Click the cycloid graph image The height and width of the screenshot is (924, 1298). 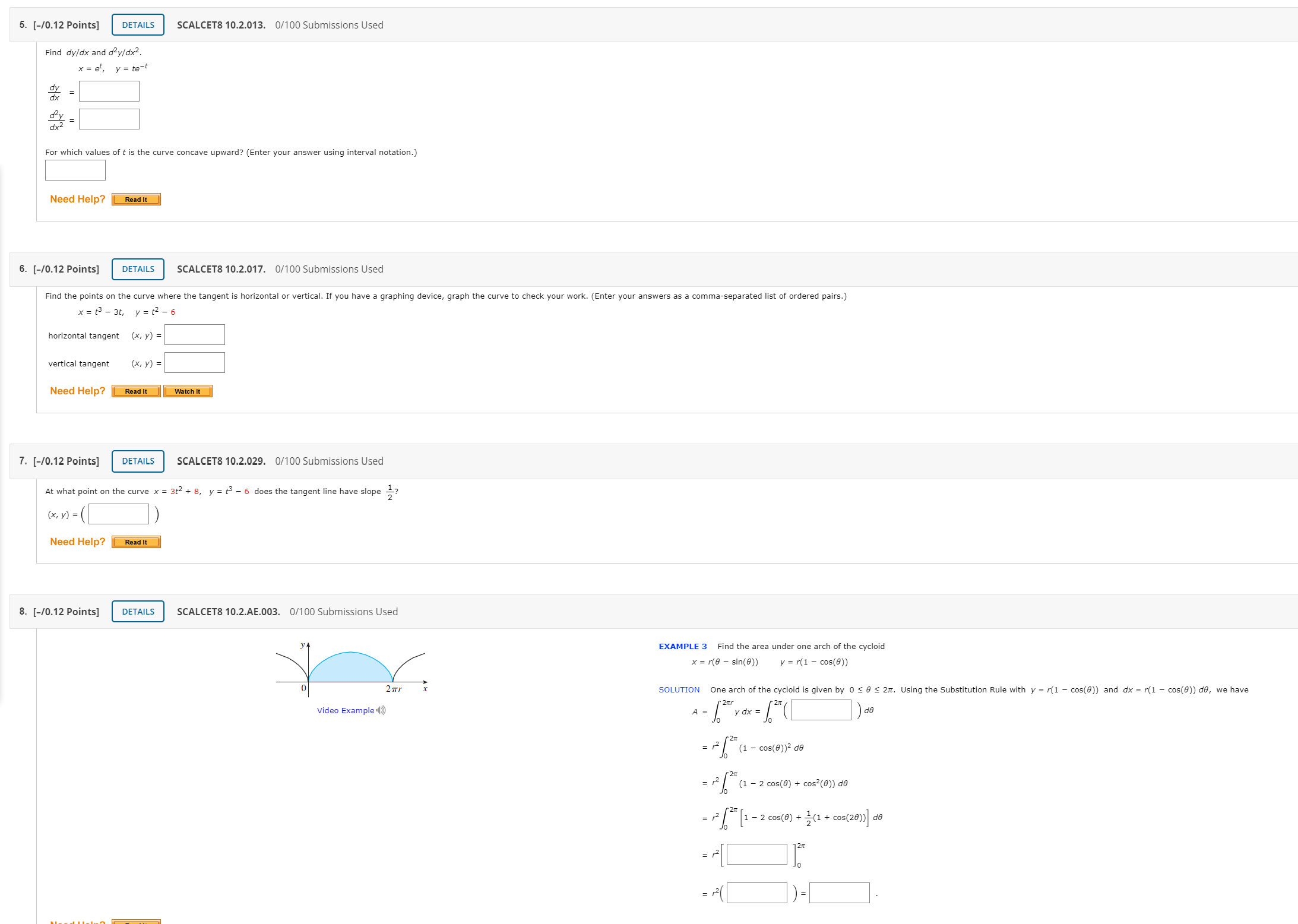[351, 670]
